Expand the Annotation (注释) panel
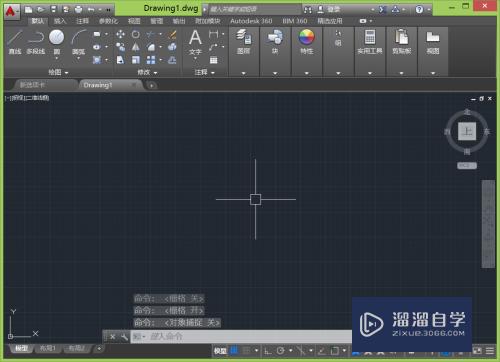Screen dimensions: 500x362 tap(204, 72)
